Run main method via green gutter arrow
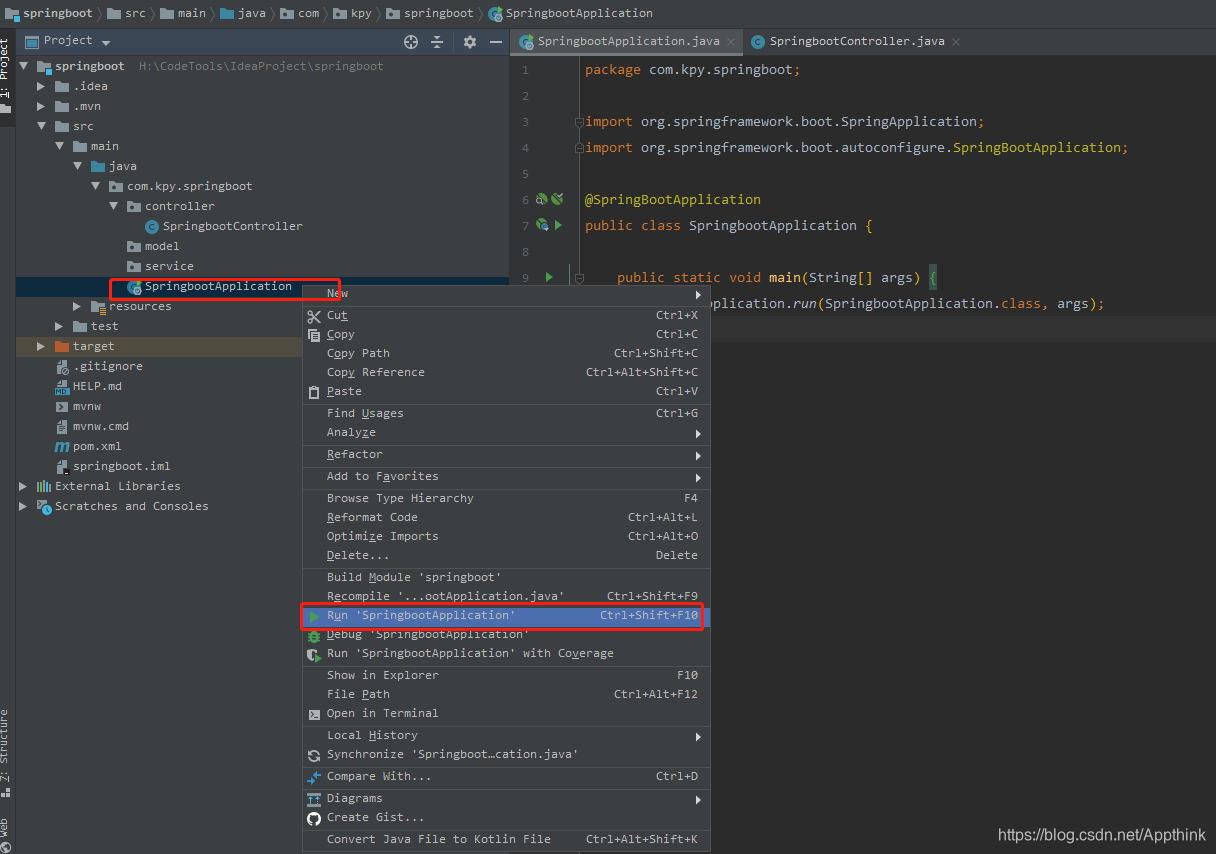The width and height of the screenshot is (1216, 854). pos(549,277)
